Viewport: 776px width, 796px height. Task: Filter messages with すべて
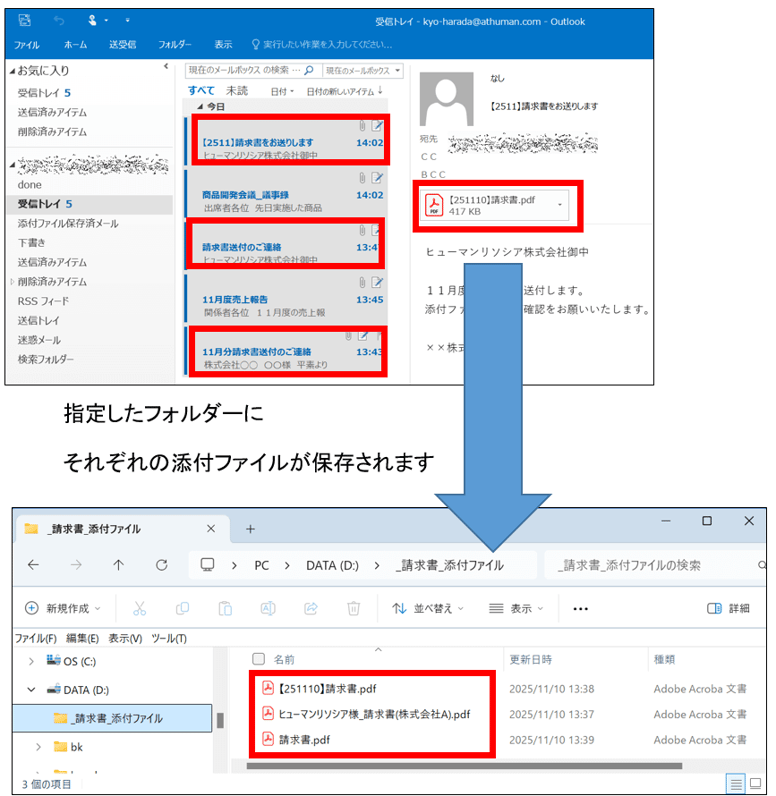click(201, 90)
